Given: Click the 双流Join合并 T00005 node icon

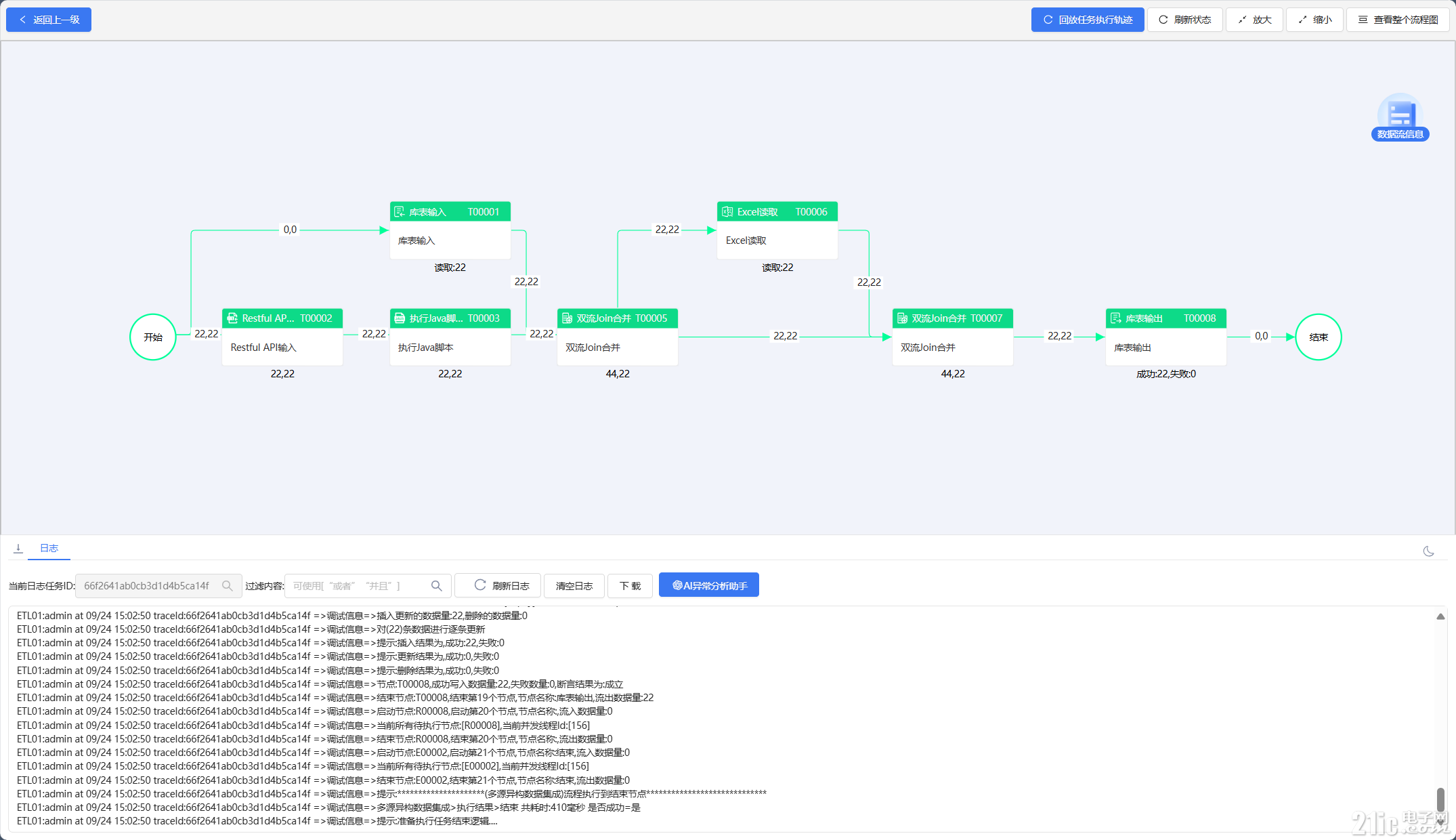Looking at the screenshot, I should tap(567, 318).
